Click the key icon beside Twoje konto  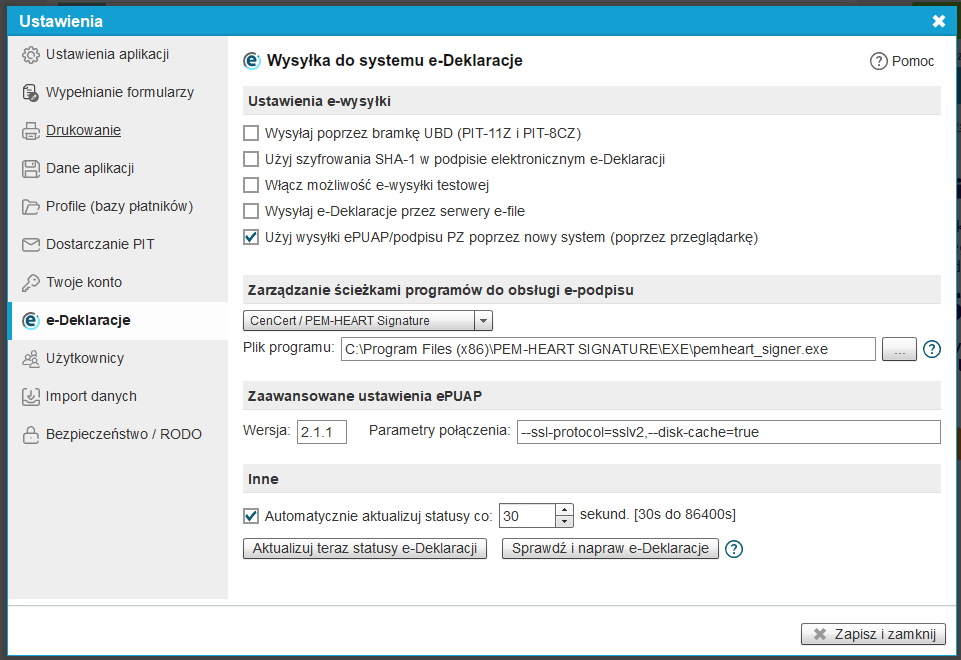coord(31,283)
